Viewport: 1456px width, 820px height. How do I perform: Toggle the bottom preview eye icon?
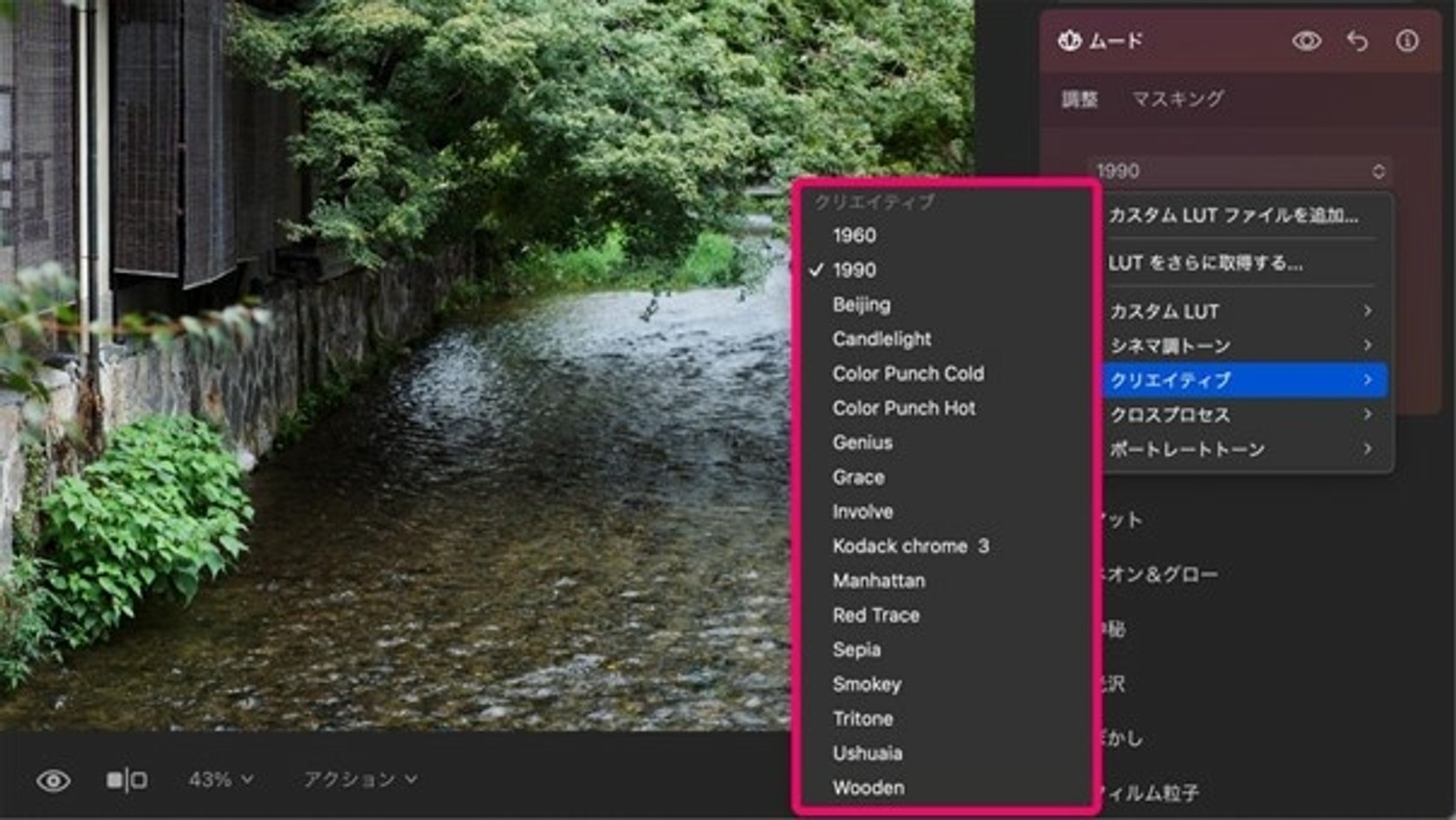click(x=53, y=780)
